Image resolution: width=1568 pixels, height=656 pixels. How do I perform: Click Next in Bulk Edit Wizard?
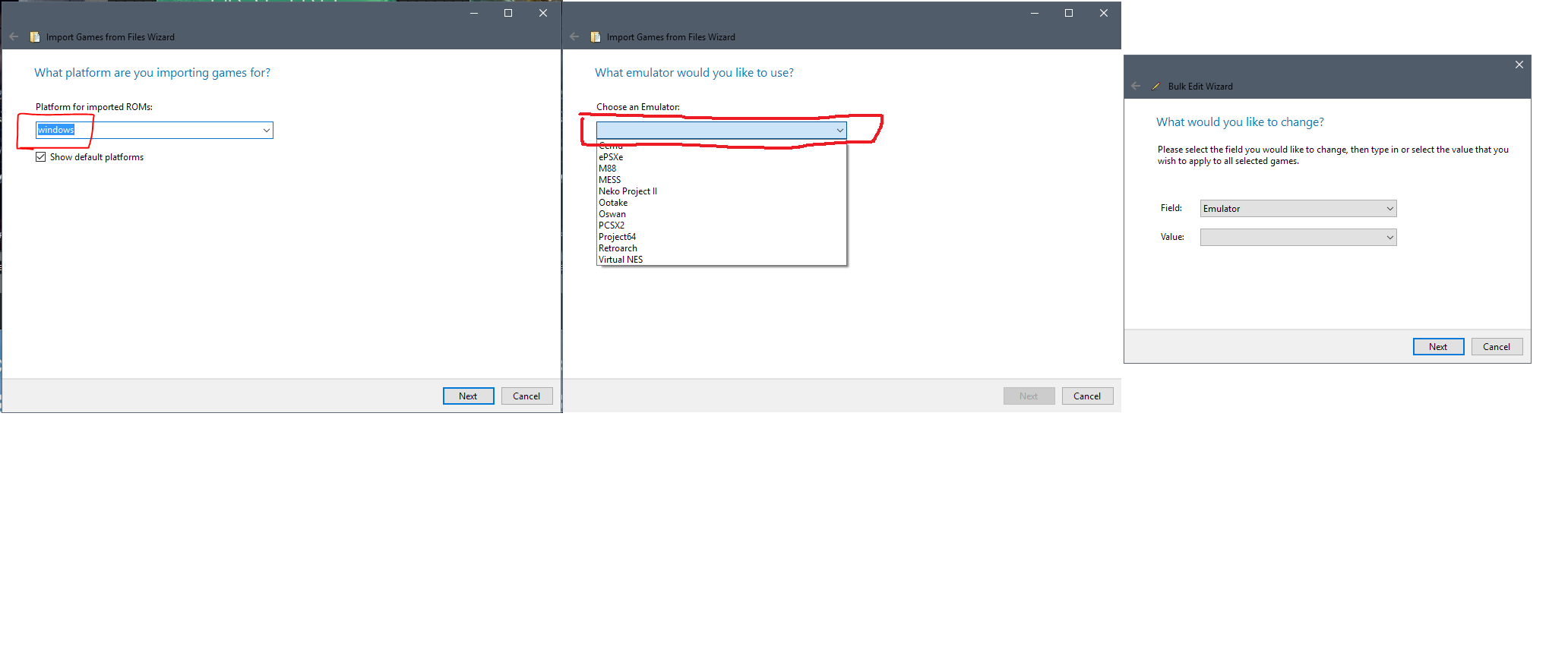[1438, 346]
